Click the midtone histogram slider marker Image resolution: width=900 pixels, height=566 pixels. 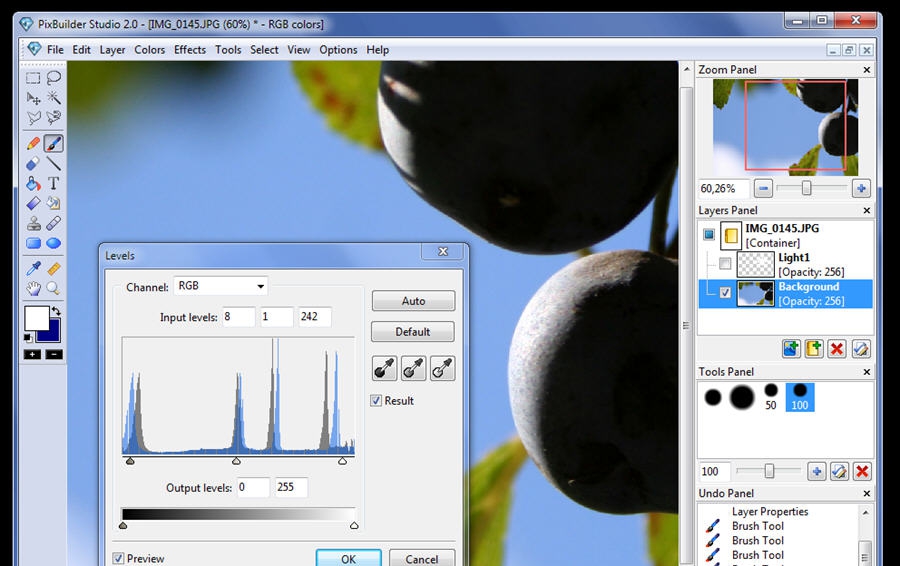[236, 461]
